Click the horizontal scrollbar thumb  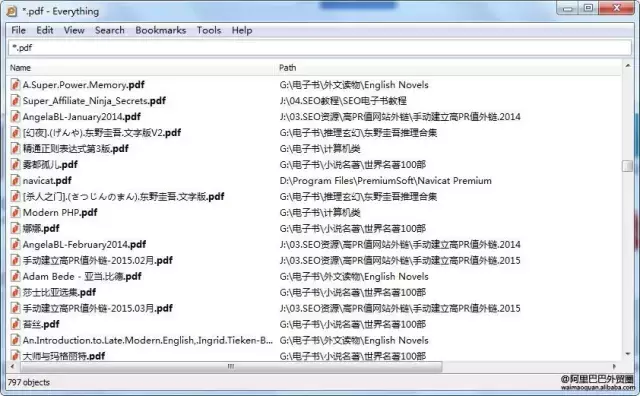coord(231,367)
